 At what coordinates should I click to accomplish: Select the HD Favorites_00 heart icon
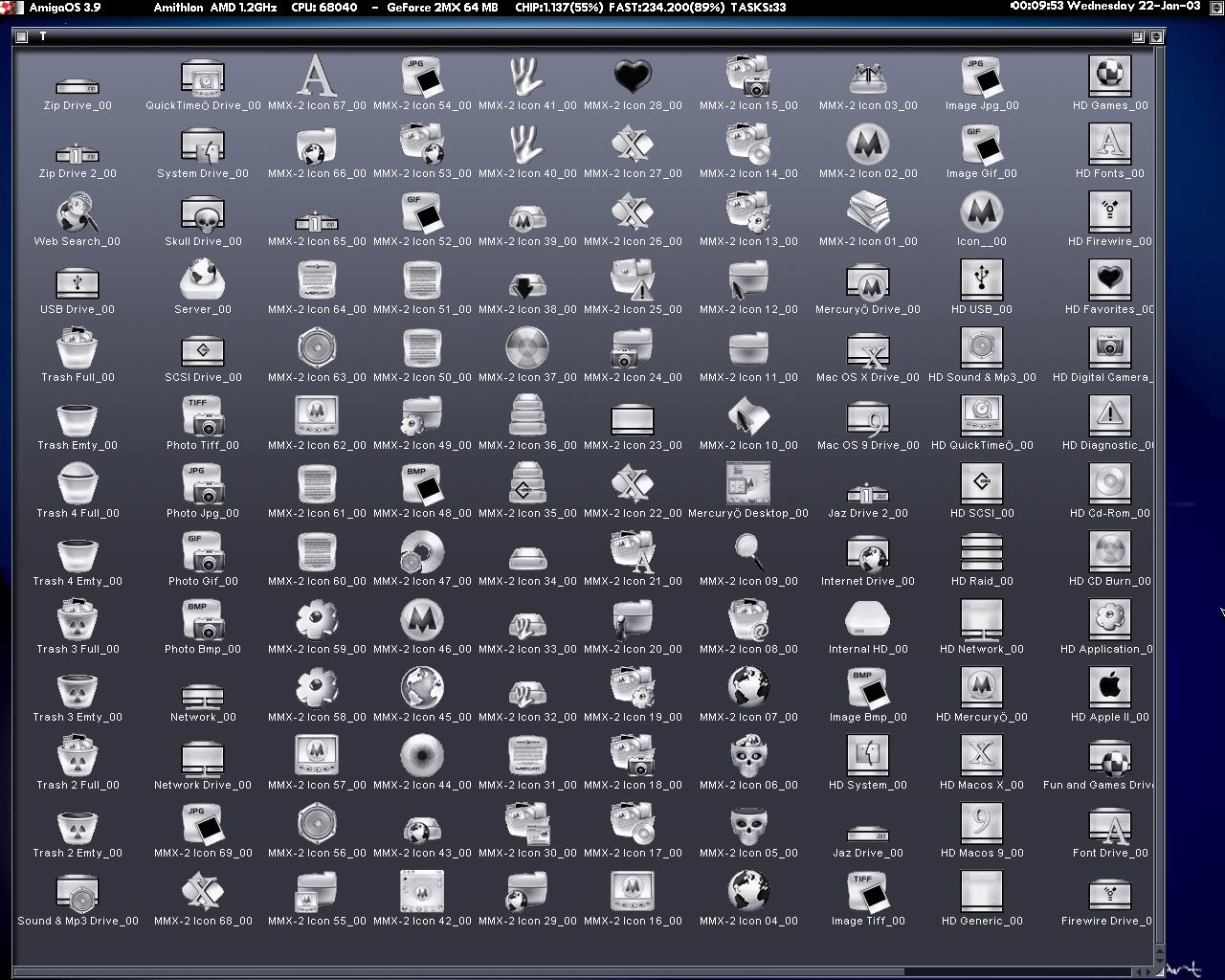coord(1108,280)
